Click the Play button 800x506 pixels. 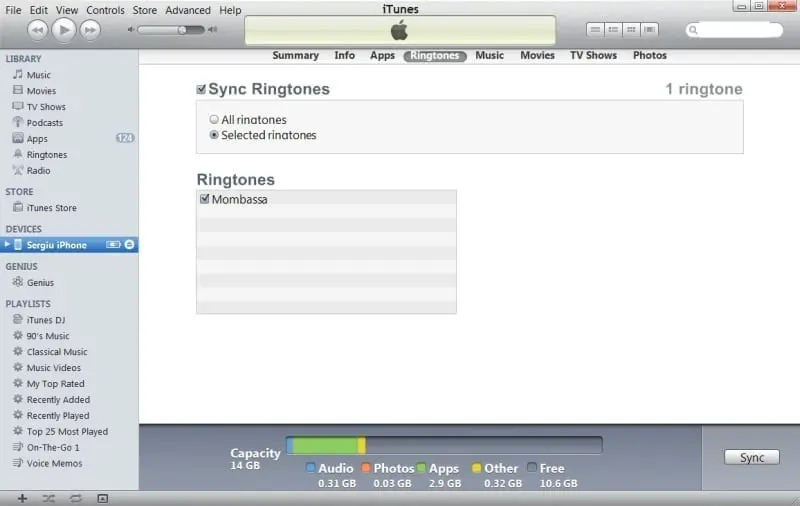(64, 30)
